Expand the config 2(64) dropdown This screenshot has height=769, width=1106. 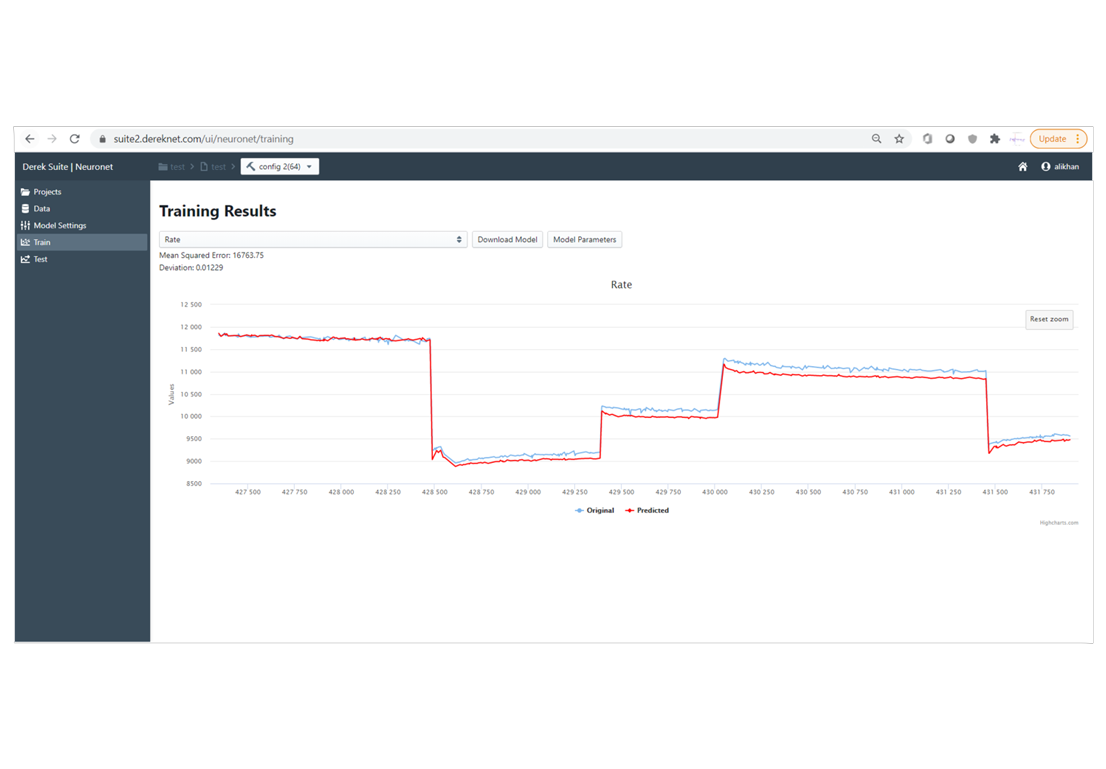[x=280, y=167]
